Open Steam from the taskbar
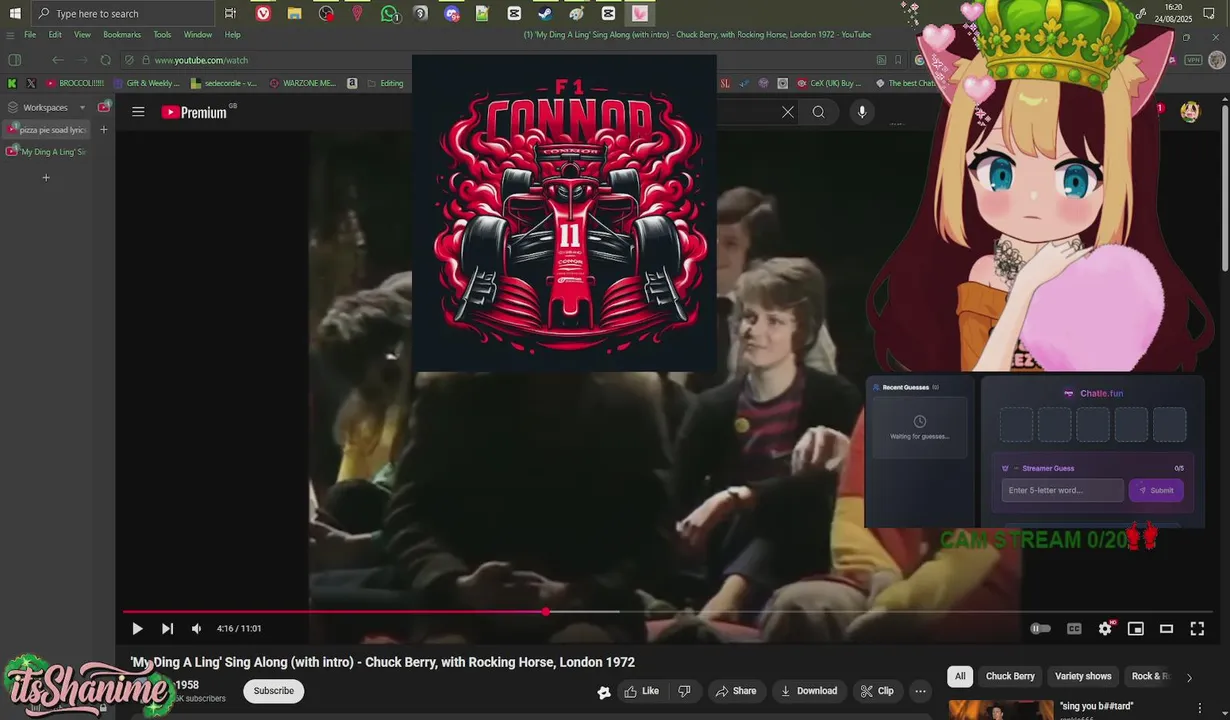The height and width of the screenshot is (720, 1230). (x=545, y=13)
